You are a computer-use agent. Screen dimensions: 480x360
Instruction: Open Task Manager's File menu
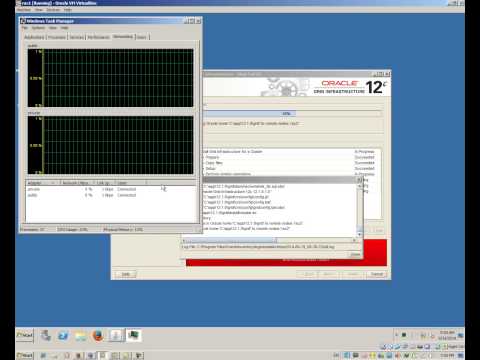click(24, 28)
